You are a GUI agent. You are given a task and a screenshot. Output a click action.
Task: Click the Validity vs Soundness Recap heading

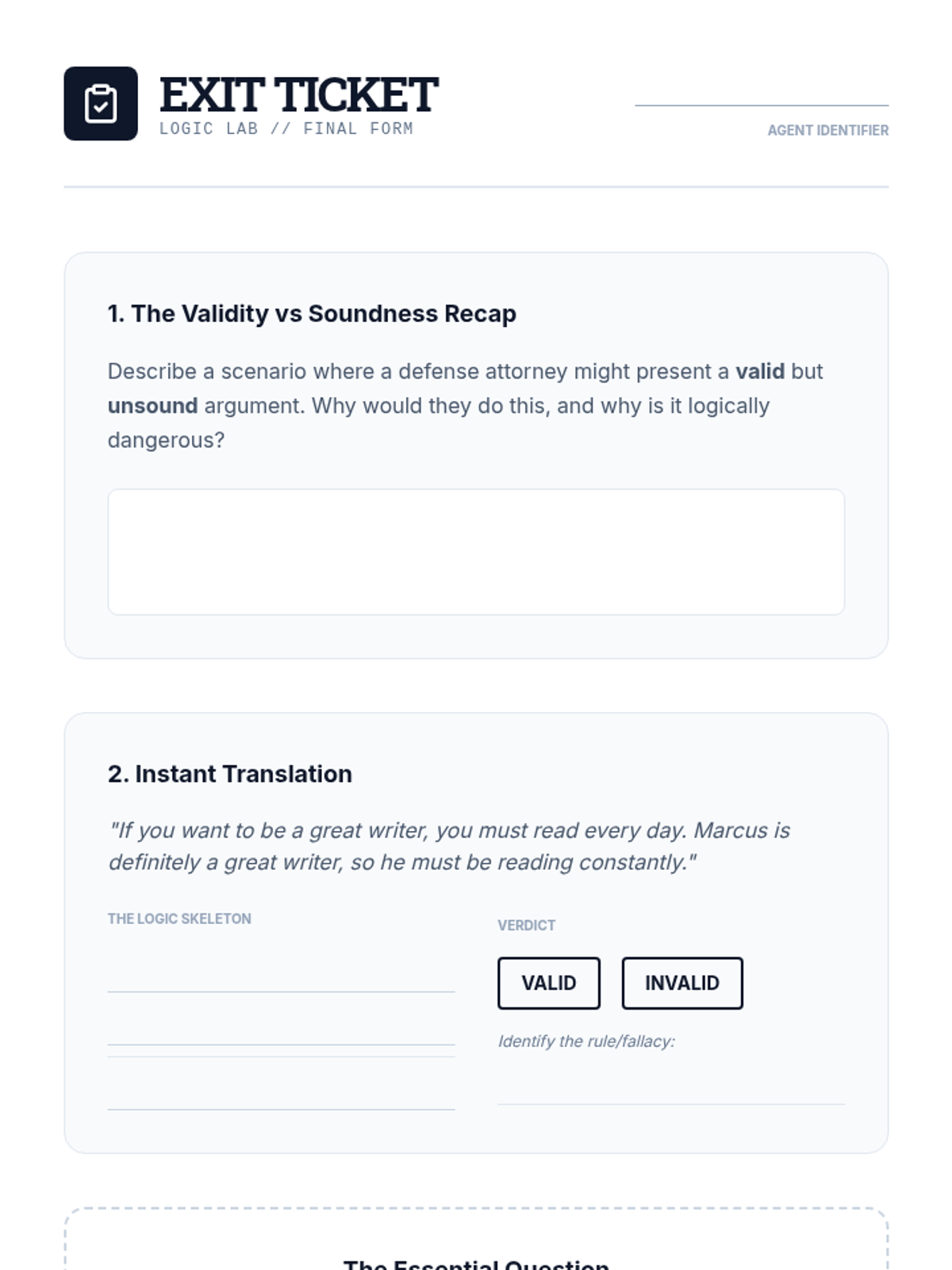[x=312, y=314]
